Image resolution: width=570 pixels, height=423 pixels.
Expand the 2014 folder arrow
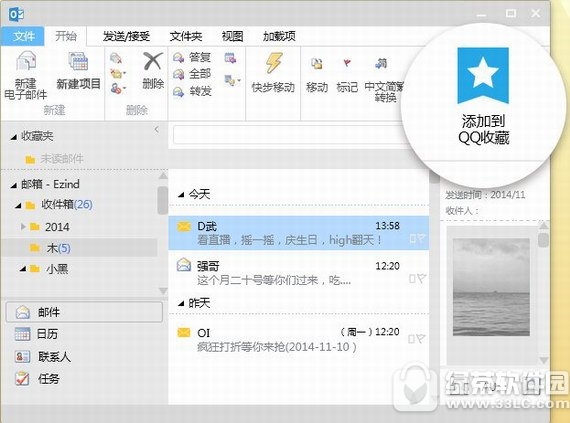(23, 227)
